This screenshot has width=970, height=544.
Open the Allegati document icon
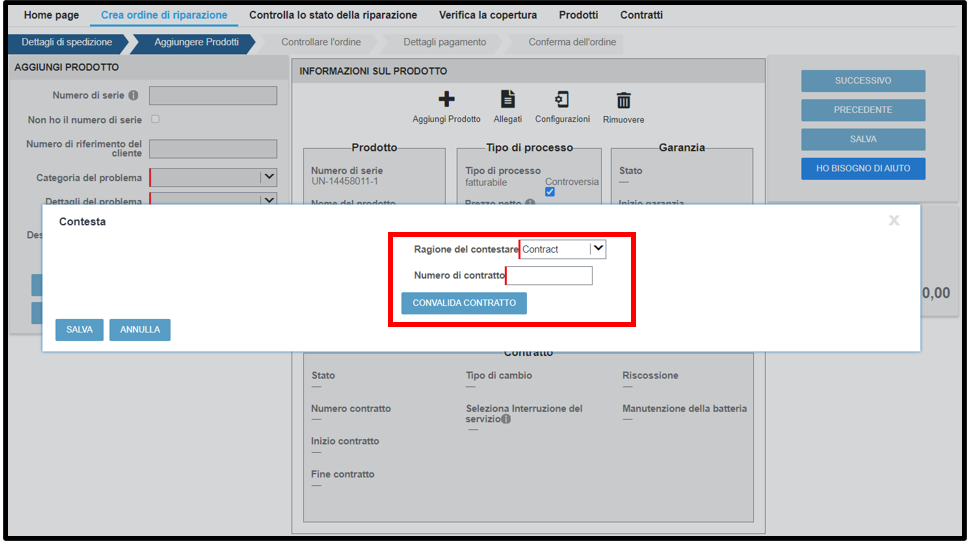pyautogui.click(x=507, y=99)
